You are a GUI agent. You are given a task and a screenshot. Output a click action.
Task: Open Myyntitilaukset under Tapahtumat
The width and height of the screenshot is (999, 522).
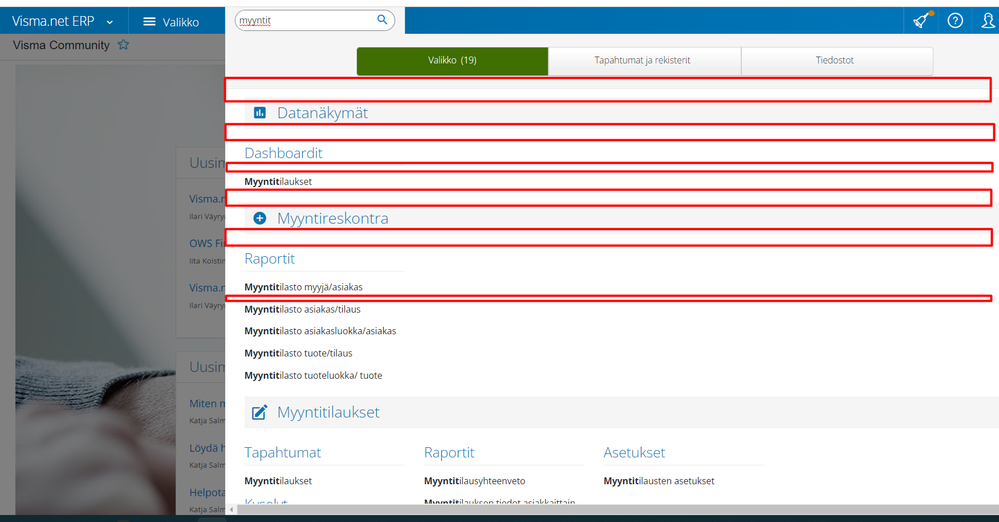(x=278, y=481)
